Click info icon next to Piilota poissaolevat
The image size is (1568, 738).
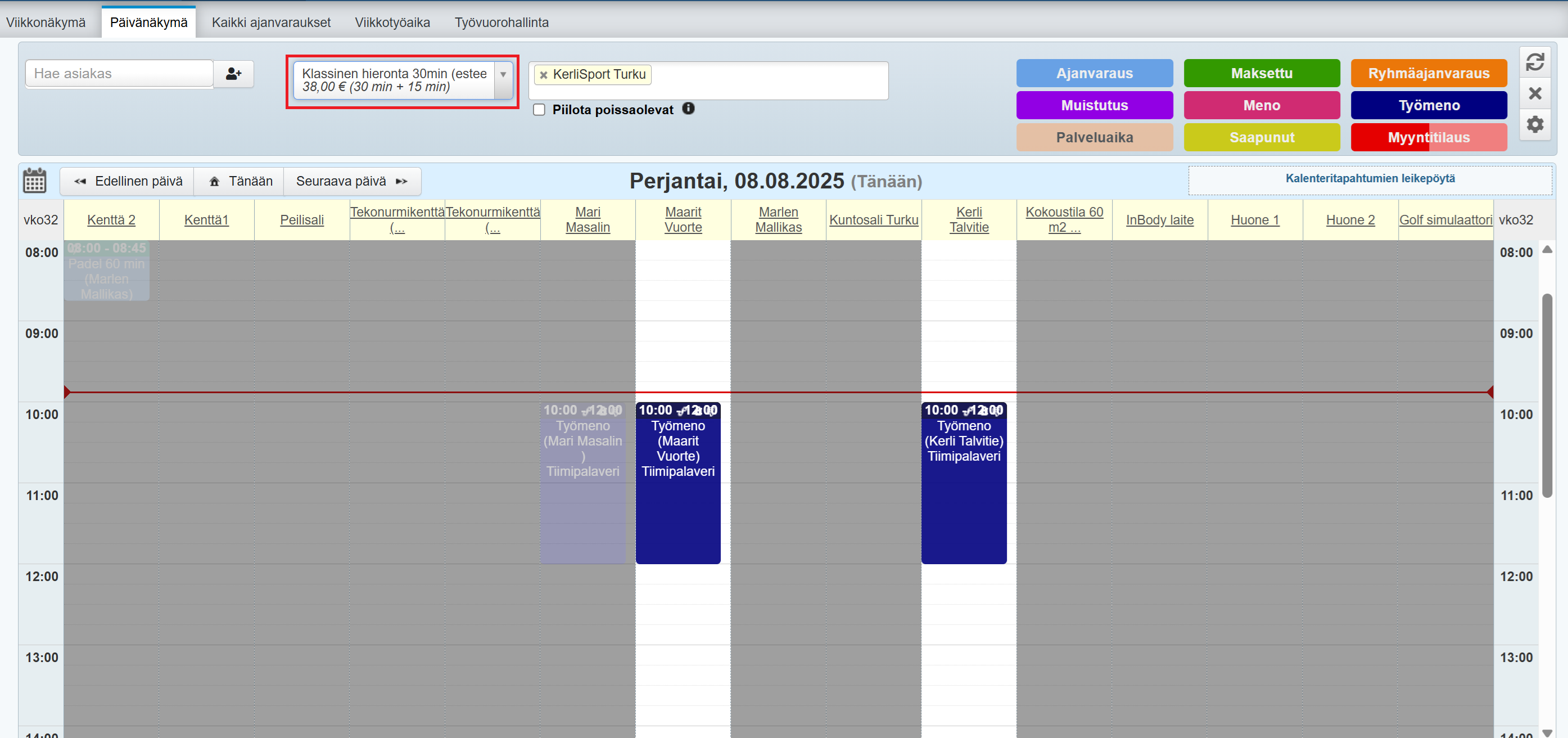pos(688,109)
